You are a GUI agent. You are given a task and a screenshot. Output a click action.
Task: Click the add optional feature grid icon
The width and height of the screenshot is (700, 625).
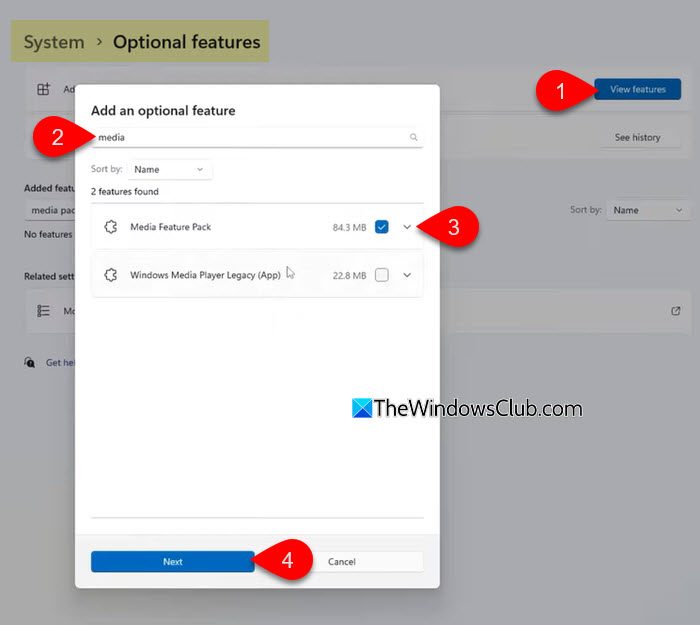click(43, 89)
